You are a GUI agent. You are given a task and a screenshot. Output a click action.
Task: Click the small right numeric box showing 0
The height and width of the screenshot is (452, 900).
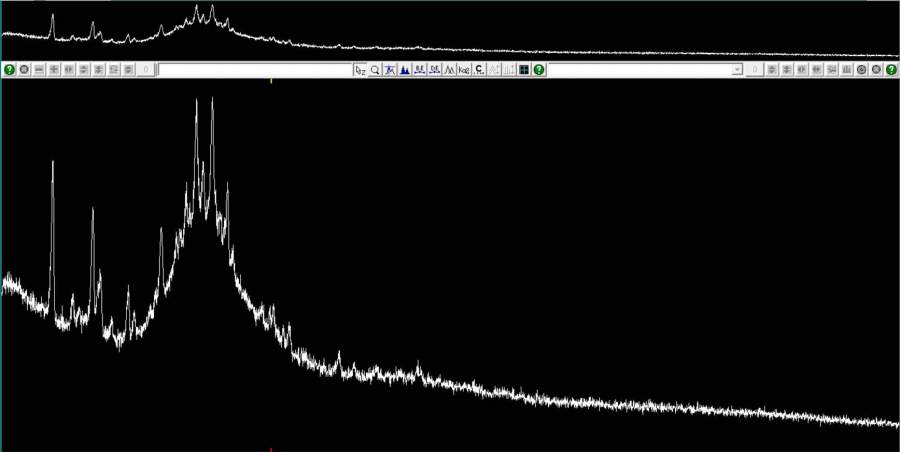click(755, 70)
